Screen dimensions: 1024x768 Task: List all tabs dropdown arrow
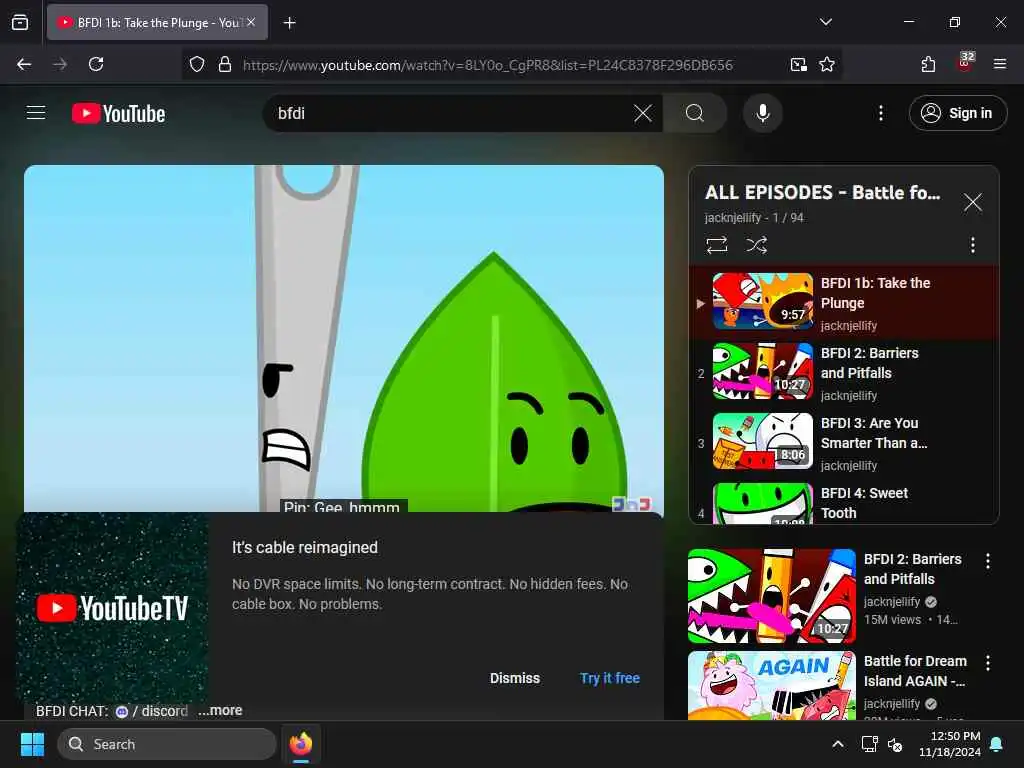[825, 22]
